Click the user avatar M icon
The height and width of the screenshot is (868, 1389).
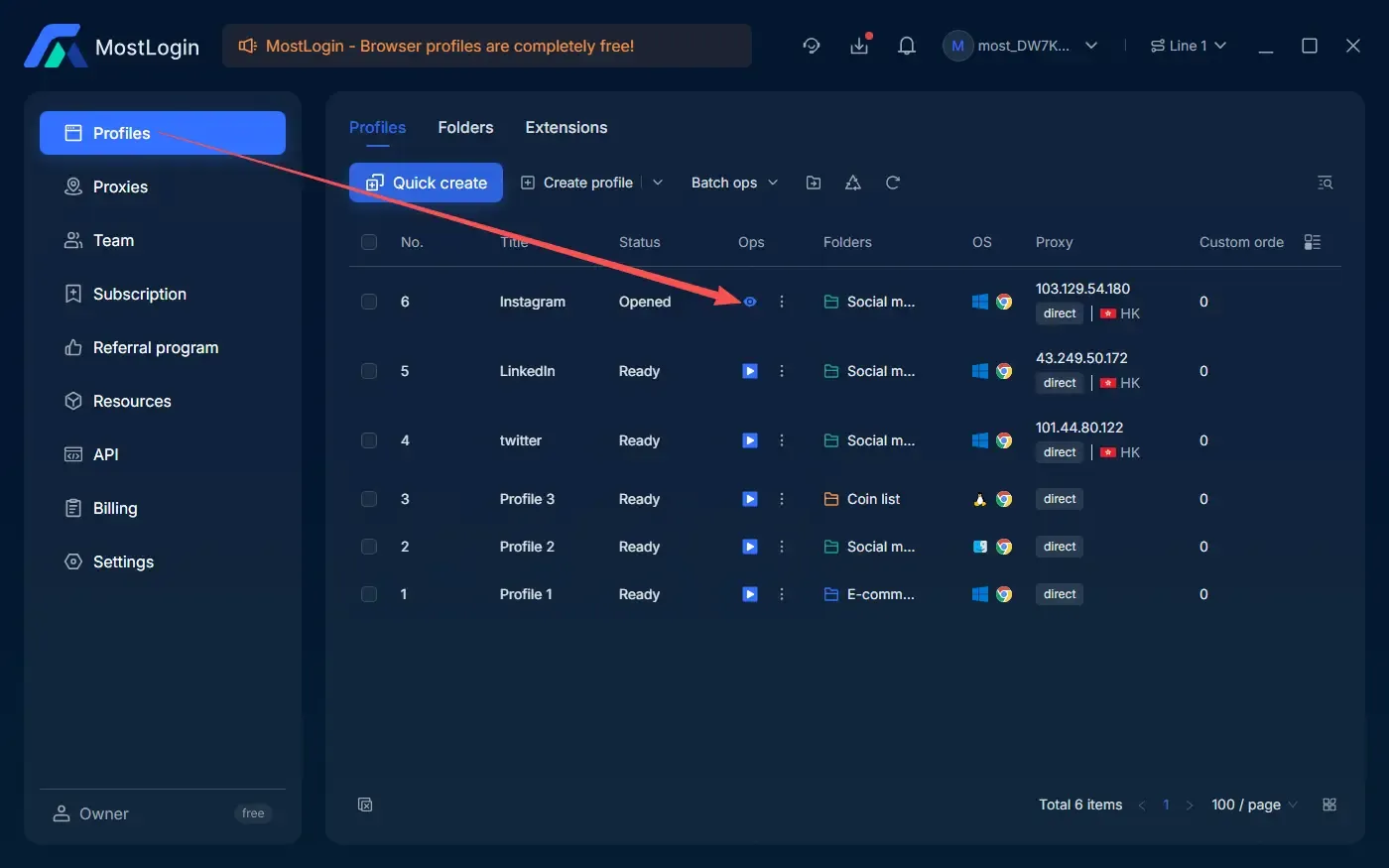click(957, 46)
